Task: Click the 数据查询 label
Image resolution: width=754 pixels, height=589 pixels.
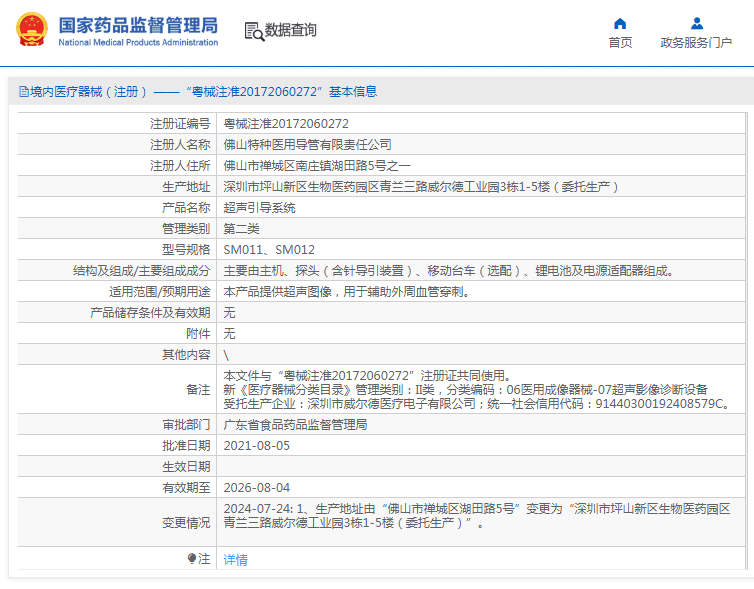Action: click(290, 30)
